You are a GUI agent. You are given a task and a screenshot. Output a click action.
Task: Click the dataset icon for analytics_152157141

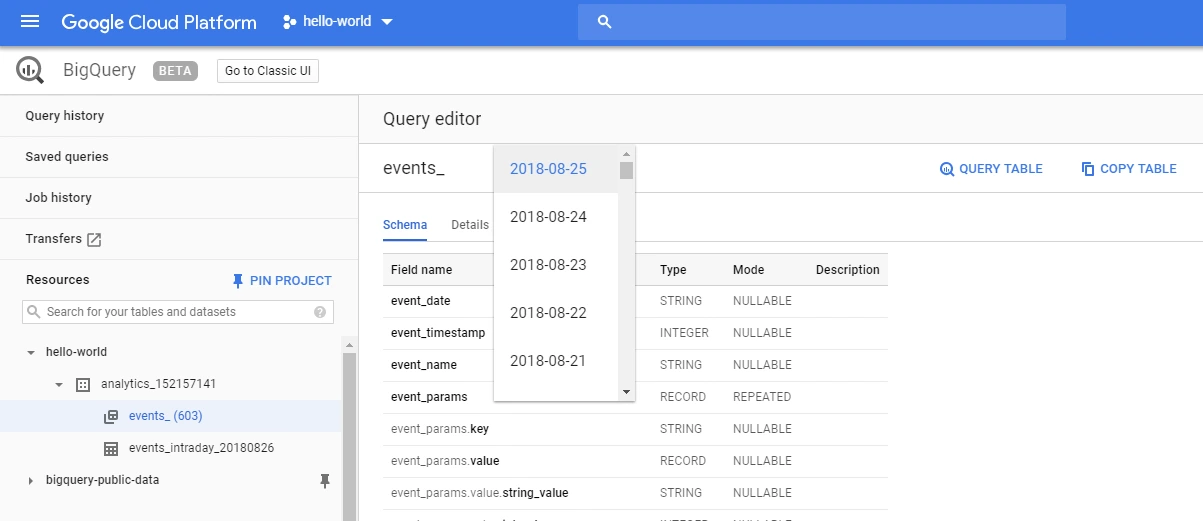click(83, 384)
